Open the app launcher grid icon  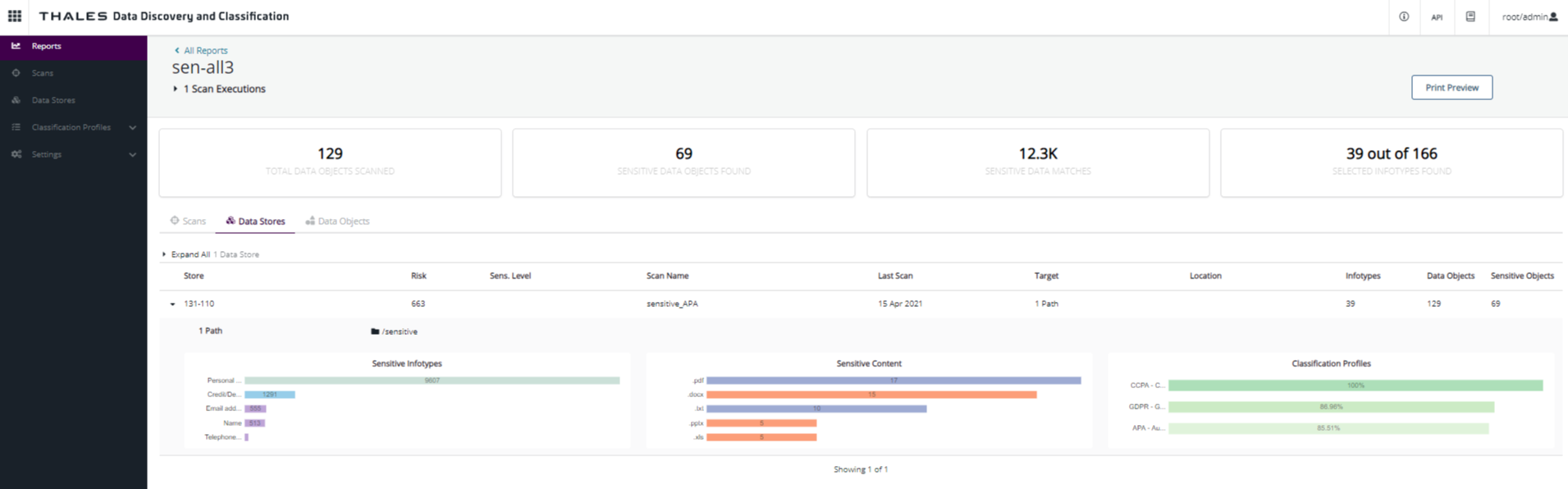click(x=15, y=16)
